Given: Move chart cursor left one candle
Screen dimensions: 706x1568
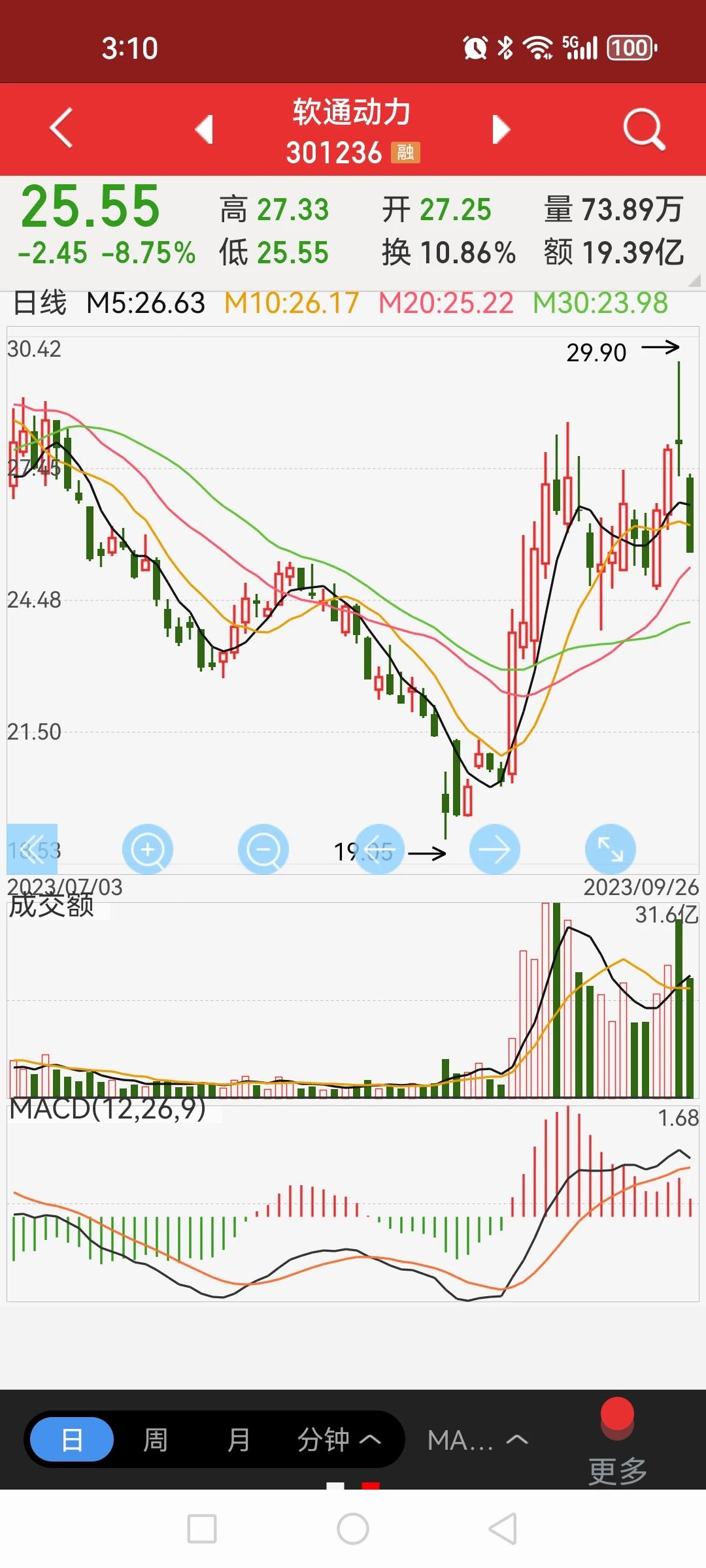Looking at the screenshot, I should [x=379, y=849].
